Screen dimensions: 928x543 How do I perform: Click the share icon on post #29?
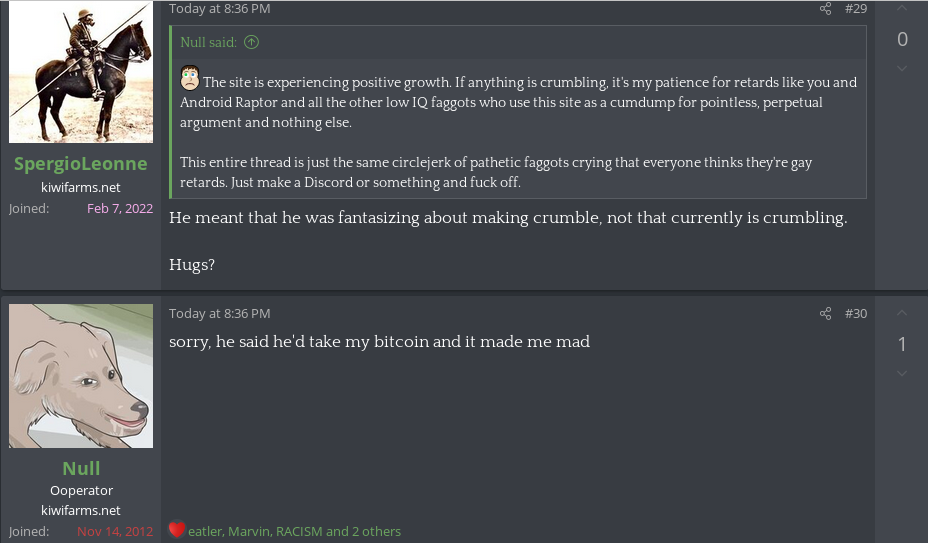(x=825, y=9)
